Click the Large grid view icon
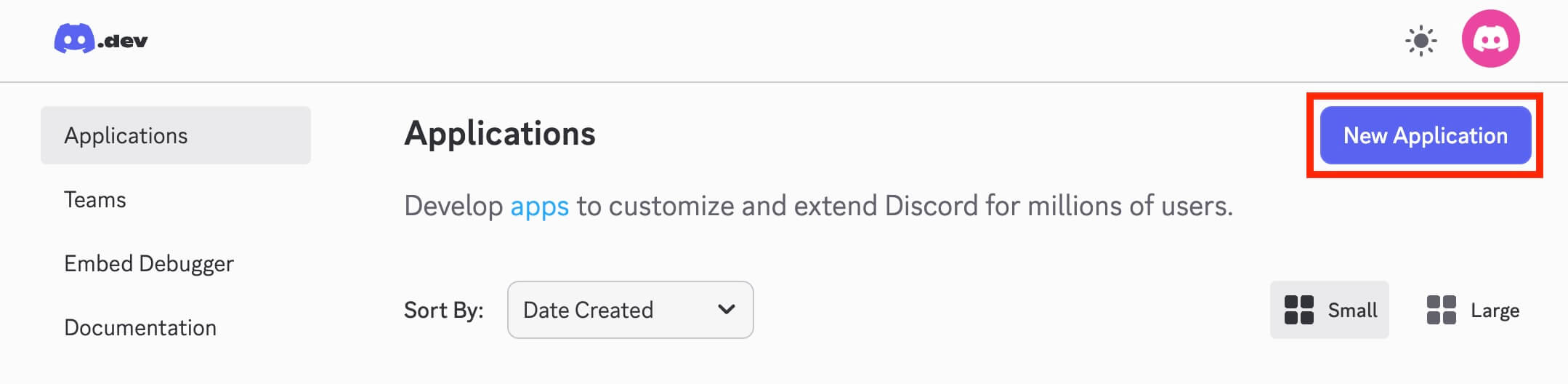Screen dimensions: 1568x384 pyautogui.click(x=1441, y=310)
